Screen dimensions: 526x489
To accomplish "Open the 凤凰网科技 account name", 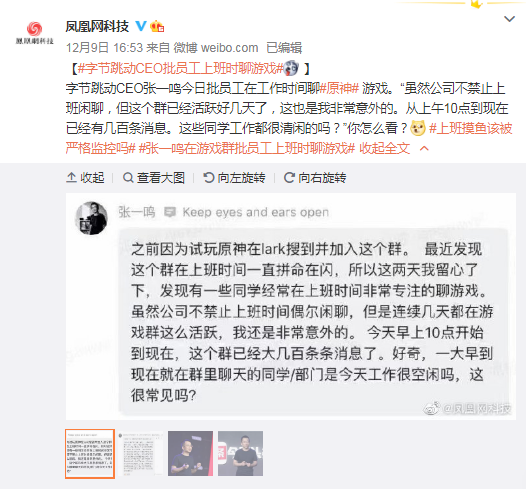I will [x=97, y=26].
